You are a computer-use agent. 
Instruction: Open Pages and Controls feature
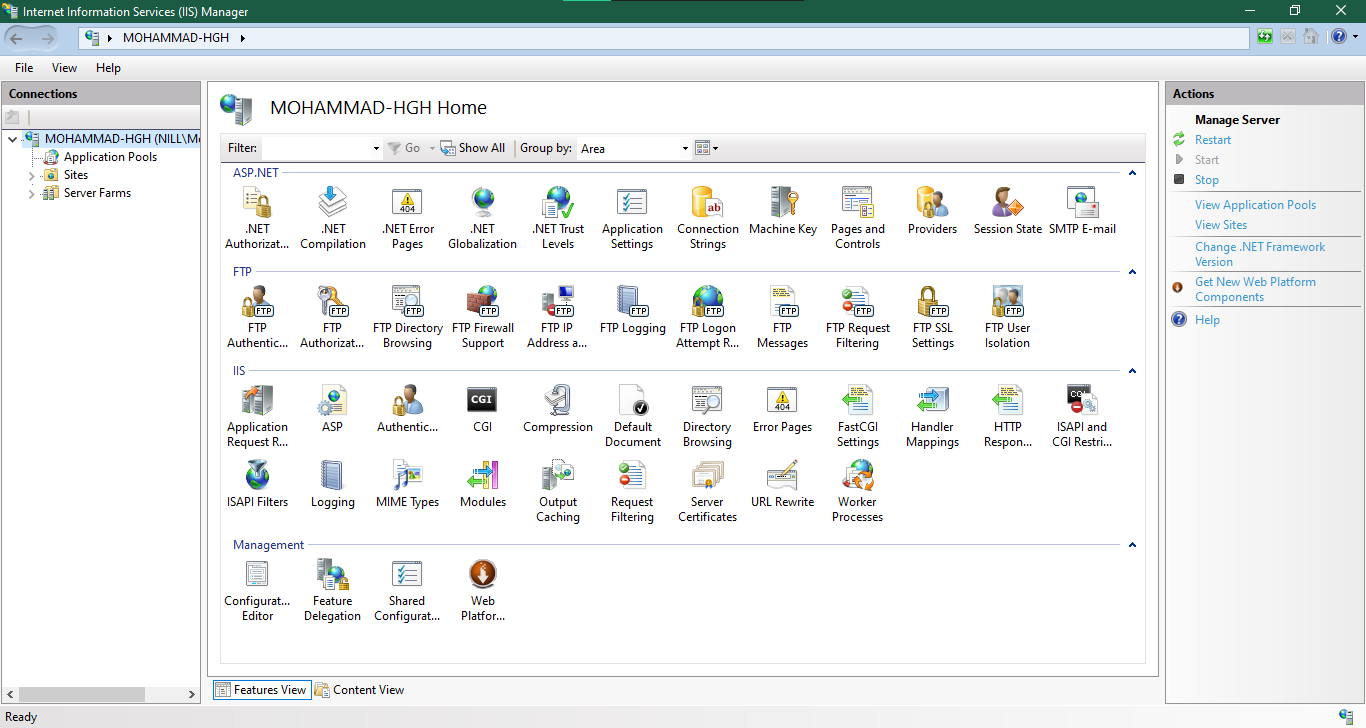point(858,218)
